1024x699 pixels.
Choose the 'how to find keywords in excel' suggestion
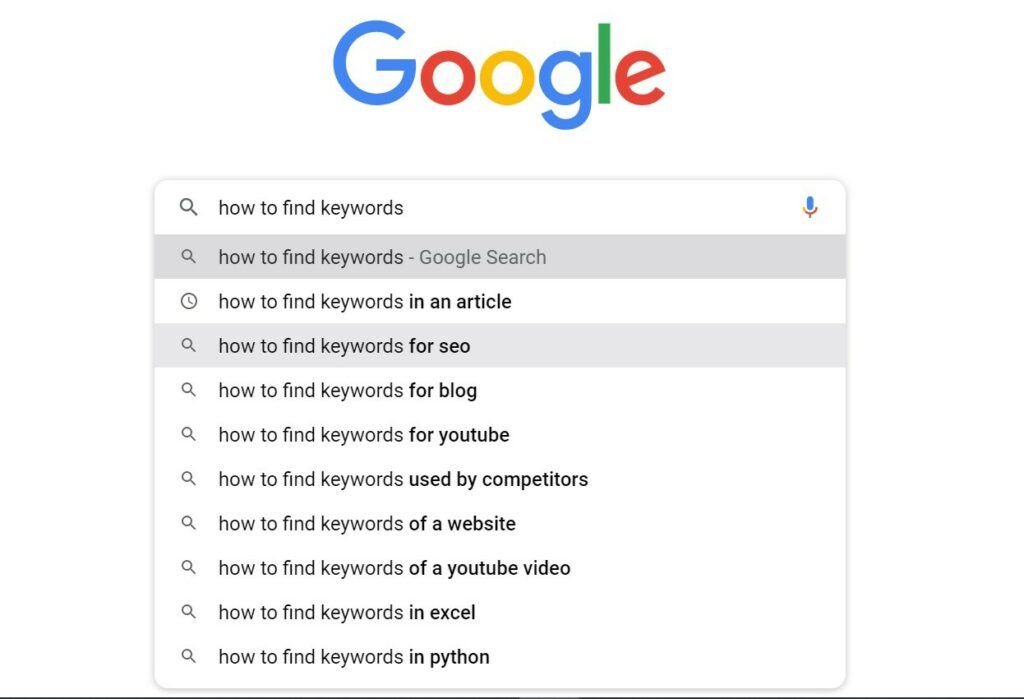tap(347, 612)
